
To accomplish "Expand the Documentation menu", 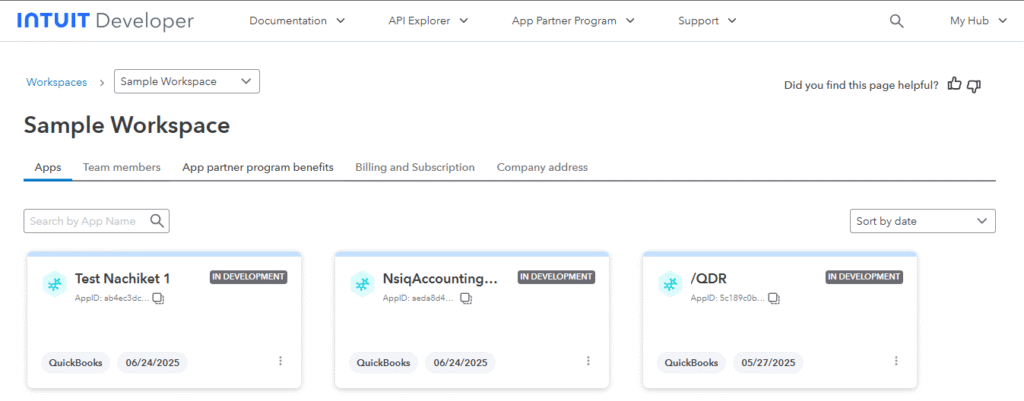I will click(x=297, y=21).
